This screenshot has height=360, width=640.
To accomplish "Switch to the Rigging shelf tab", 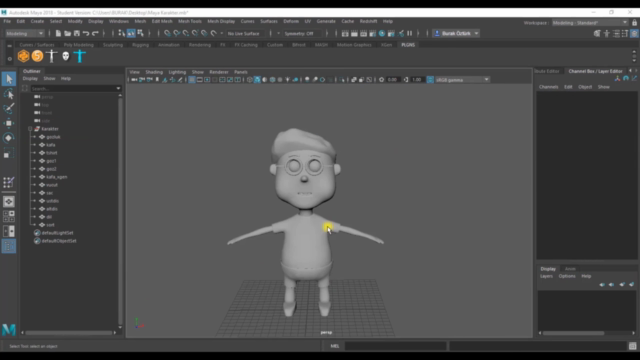I will click(x=140, y=45).
